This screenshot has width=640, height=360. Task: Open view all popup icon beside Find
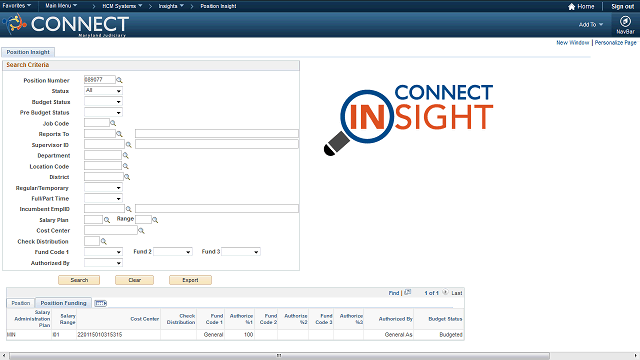pos(407,293)
